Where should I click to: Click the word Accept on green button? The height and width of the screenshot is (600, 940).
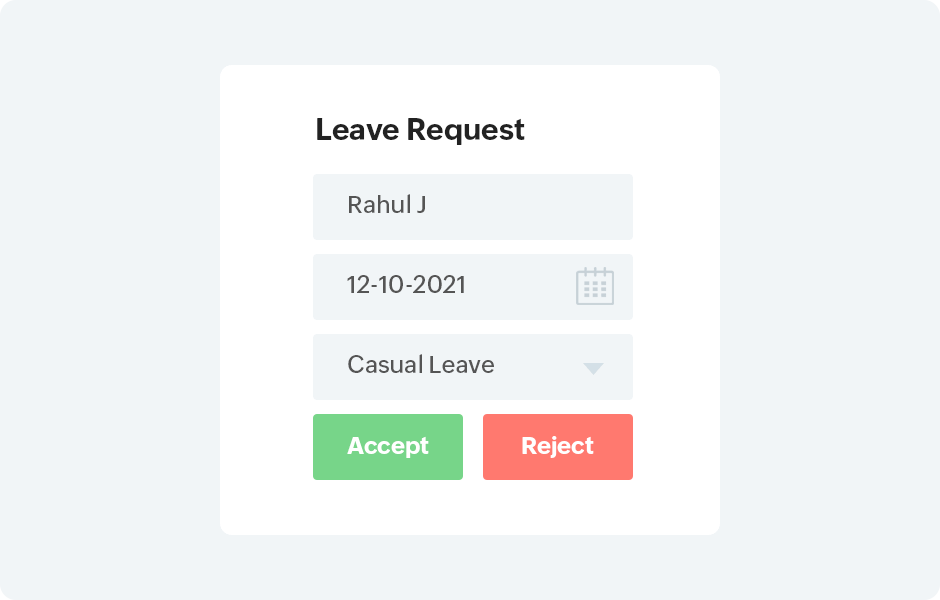(388, 447)
